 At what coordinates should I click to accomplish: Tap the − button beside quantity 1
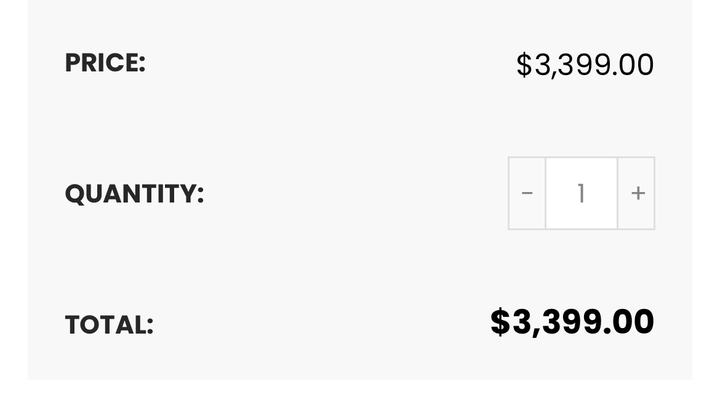click(x=527, y=193)
